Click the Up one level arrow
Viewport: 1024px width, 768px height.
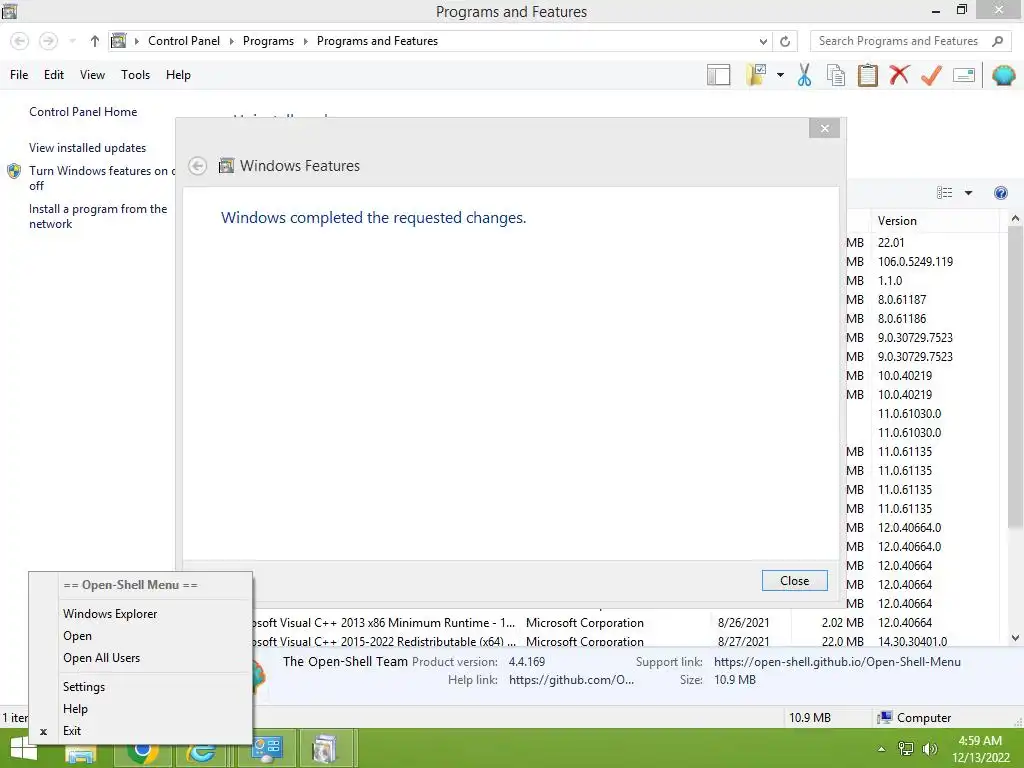click(x=95, y=41)
